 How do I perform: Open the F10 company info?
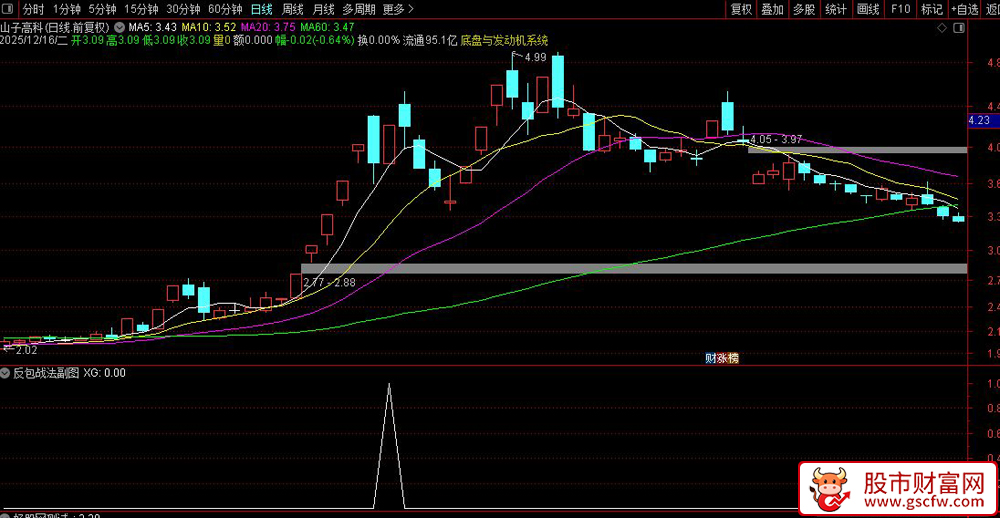click(x=901, y=9)
